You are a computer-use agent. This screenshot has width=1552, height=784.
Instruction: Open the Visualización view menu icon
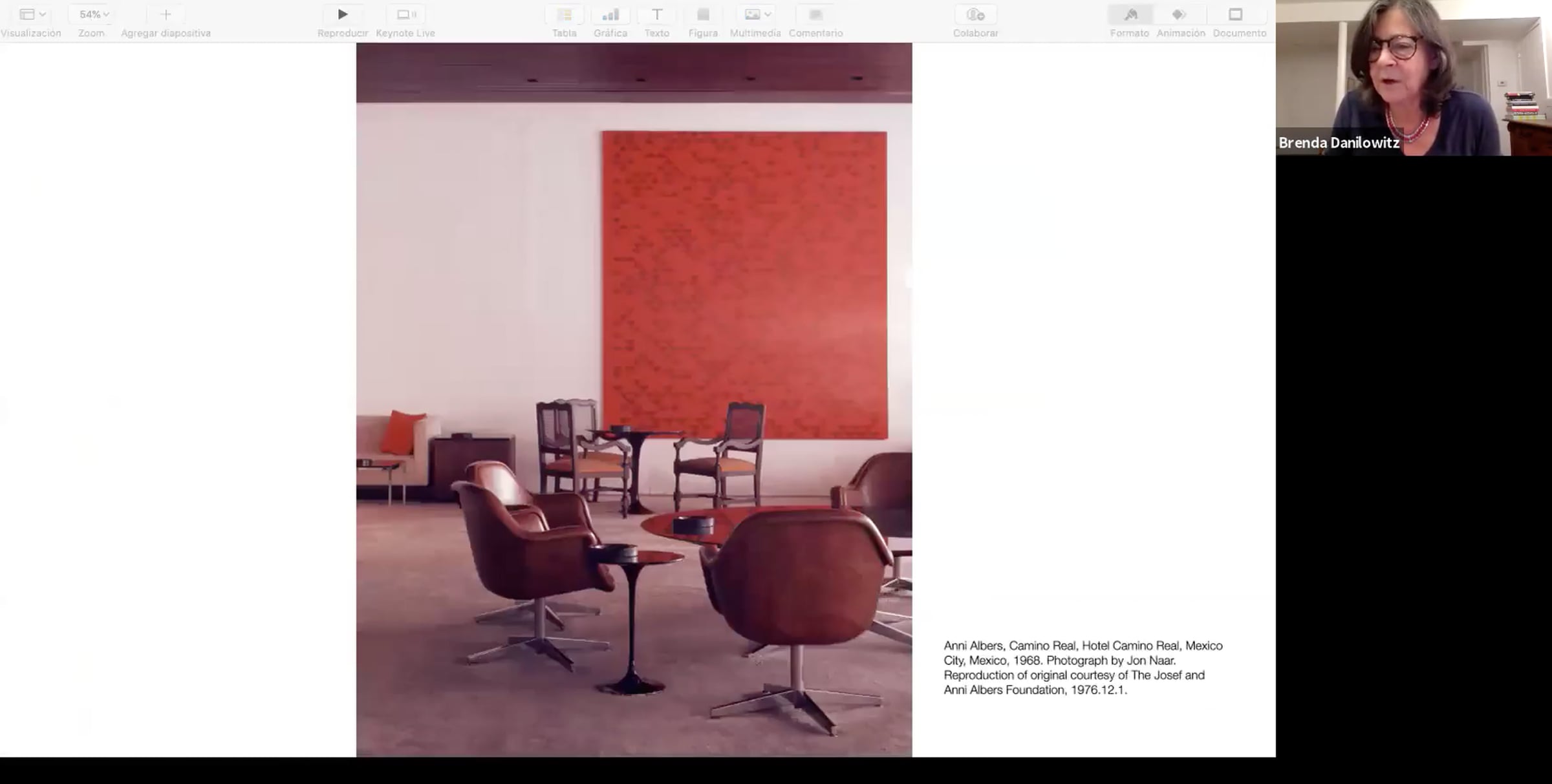click(32, 14)
